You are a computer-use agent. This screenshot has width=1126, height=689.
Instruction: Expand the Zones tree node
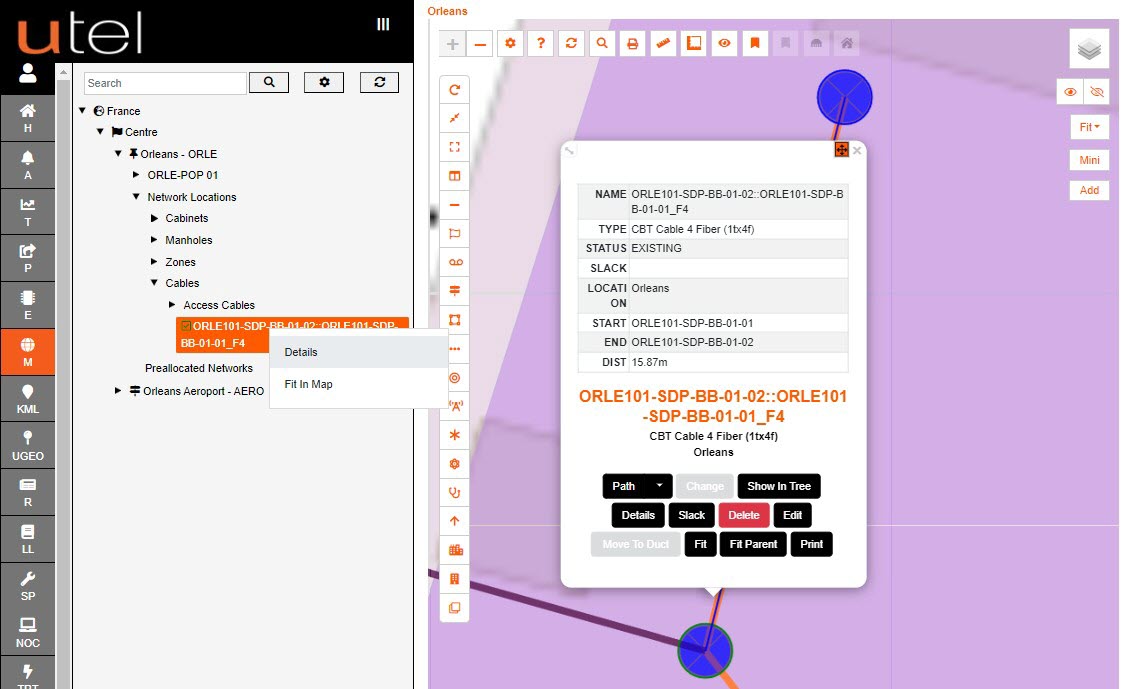[x=154, y=262]
